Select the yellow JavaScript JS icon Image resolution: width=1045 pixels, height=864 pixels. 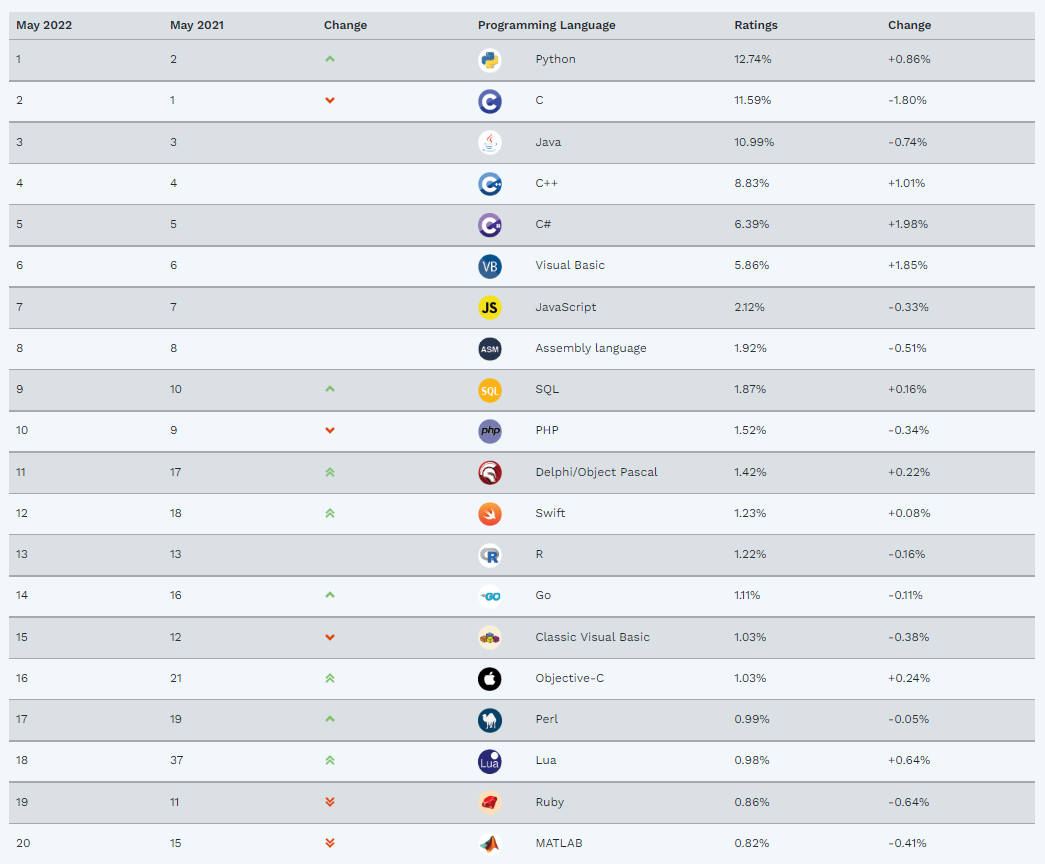click(x=490, y=307)
